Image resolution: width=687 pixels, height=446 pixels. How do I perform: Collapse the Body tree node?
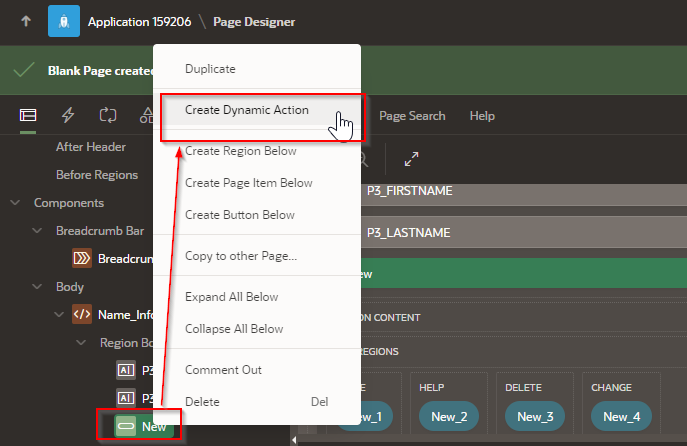[x=37, y=287]
